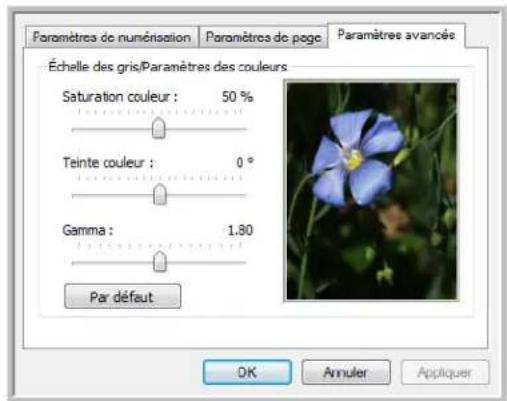Click the 1.80 gamma value

240,230
